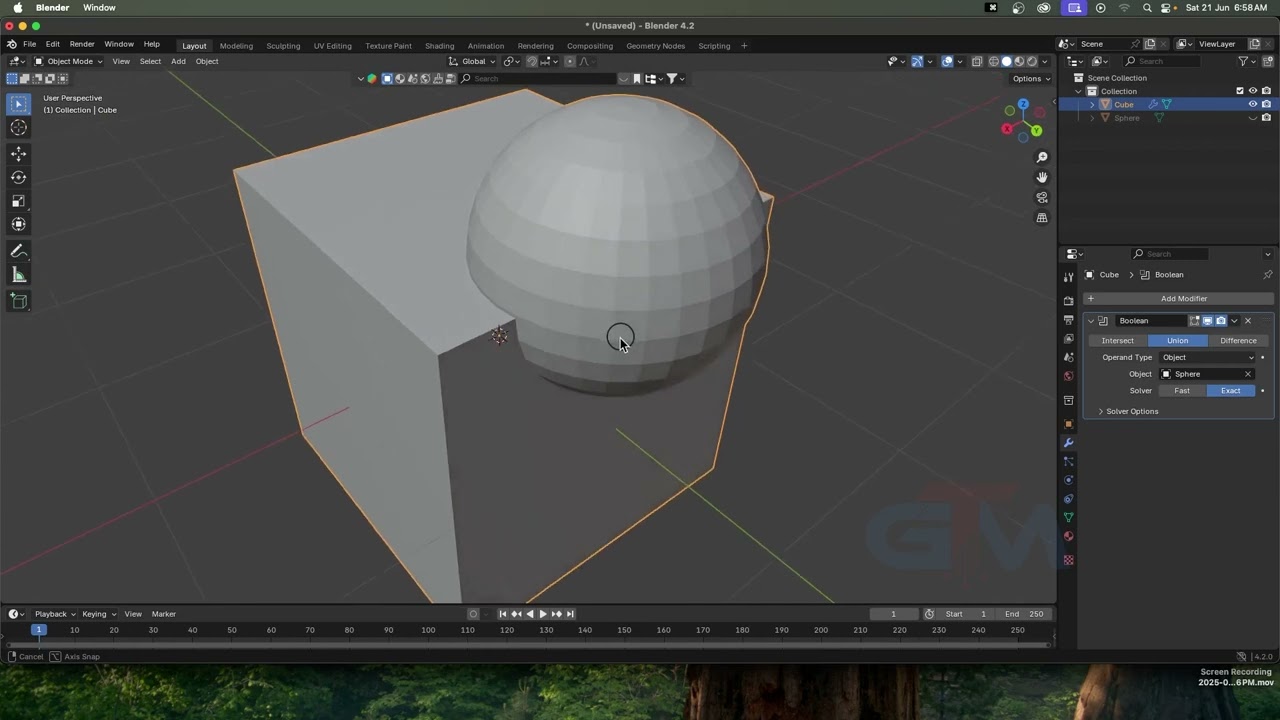
Task: Select the Cursor tool in the left toolbar
Action: (x=19, y=128)
